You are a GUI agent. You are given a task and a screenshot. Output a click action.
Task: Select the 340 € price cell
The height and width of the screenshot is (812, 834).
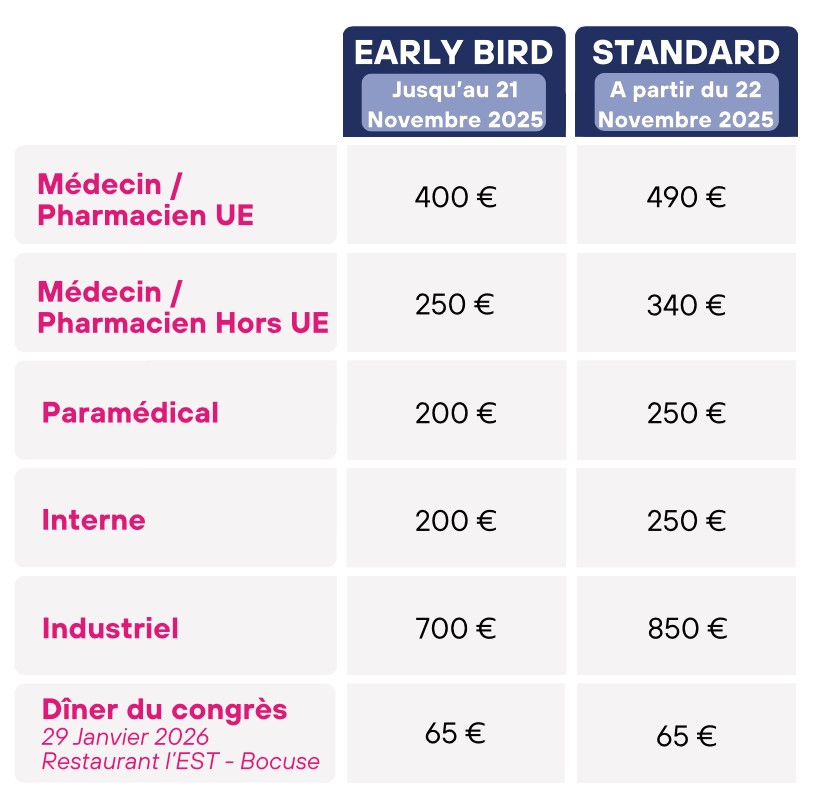686,304
